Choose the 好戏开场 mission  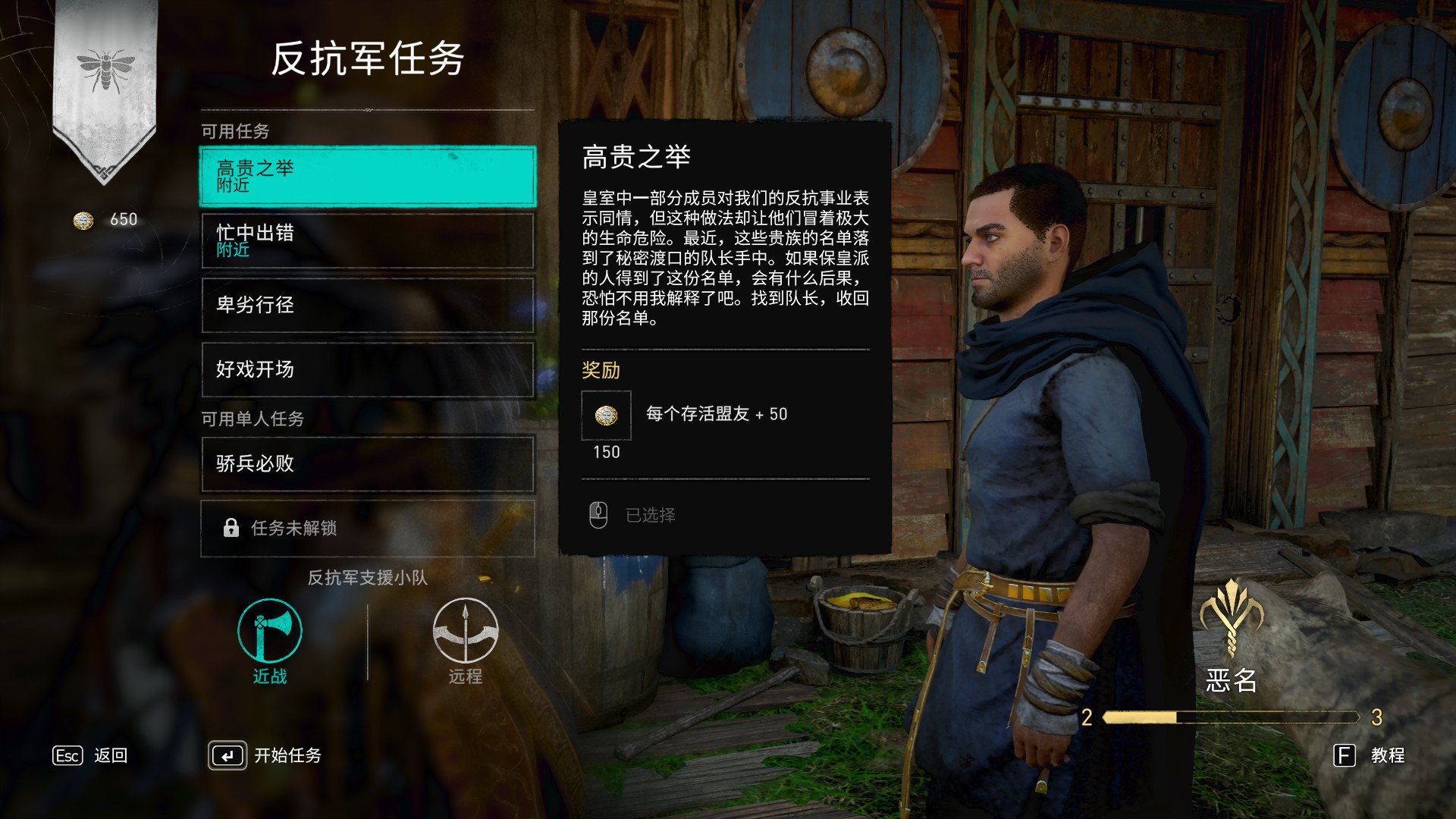click(x=368, y=370)
